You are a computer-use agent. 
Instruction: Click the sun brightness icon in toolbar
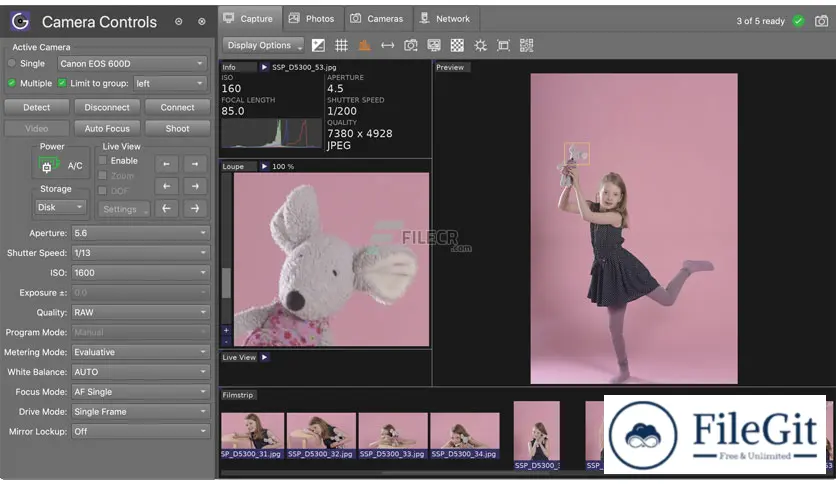[x=480, y=45]
